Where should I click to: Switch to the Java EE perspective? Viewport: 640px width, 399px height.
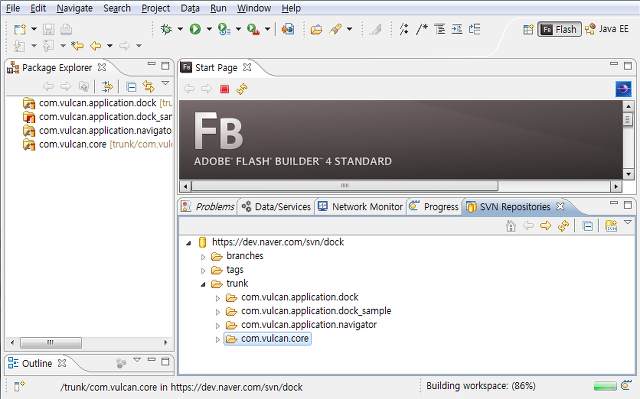[x=607, y=29]
